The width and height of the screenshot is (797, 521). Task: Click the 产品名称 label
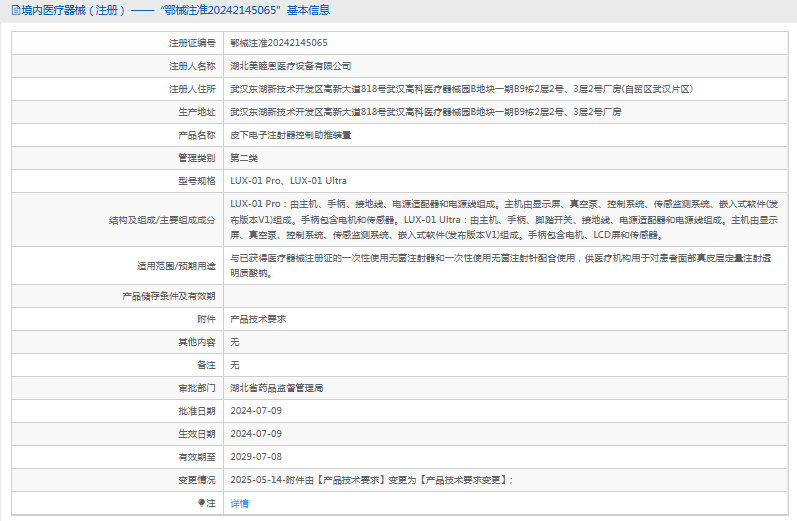tap(197, 135)
